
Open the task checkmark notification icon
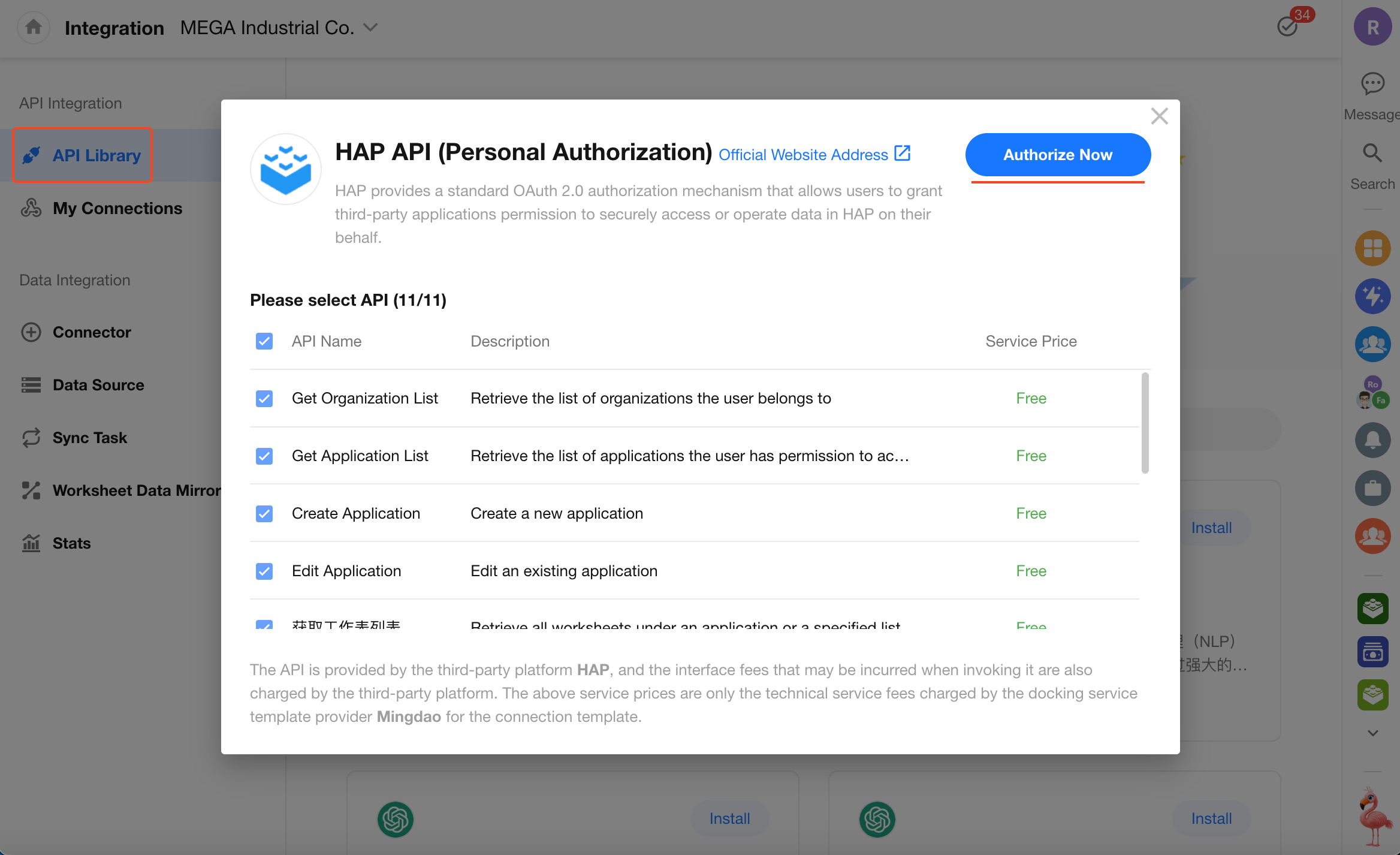pyautogui.click(x=1287, y=27)
